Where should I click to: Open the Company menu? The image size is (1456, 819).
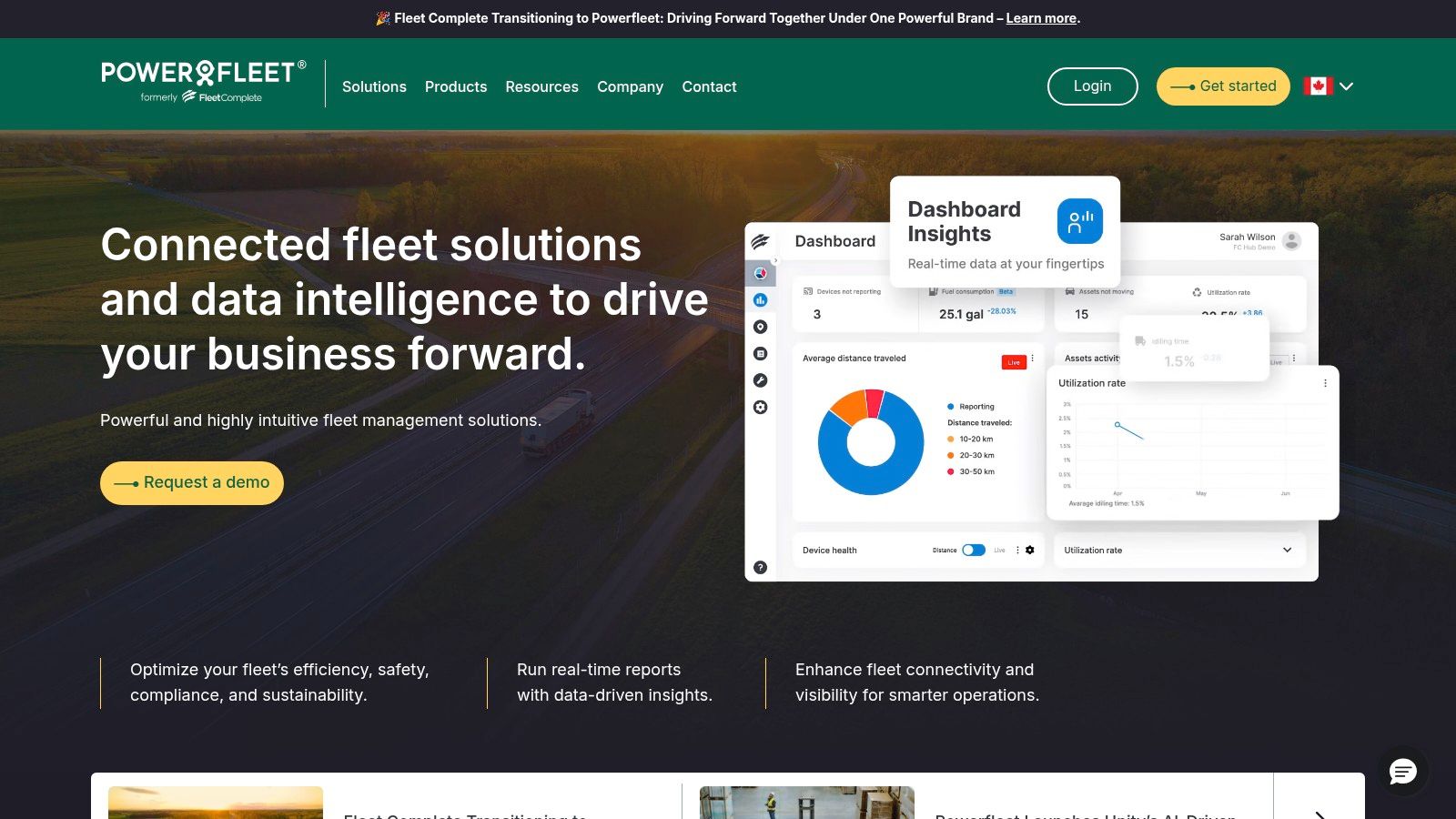click(630, 86)
